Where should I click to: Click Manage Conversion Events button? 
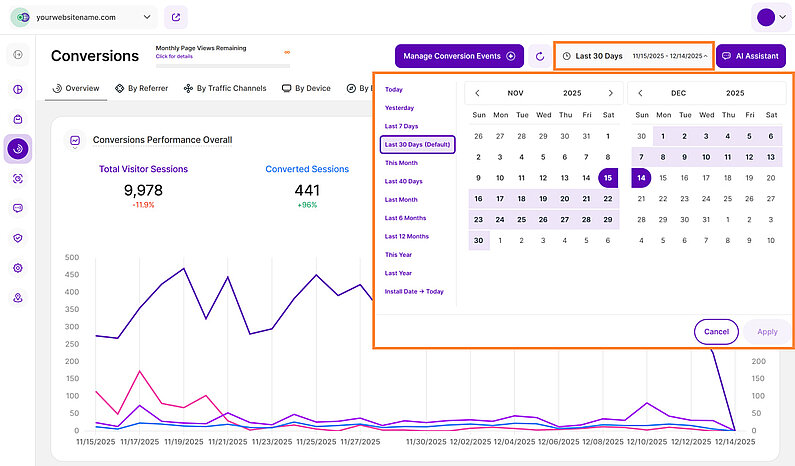pos(459,56)
